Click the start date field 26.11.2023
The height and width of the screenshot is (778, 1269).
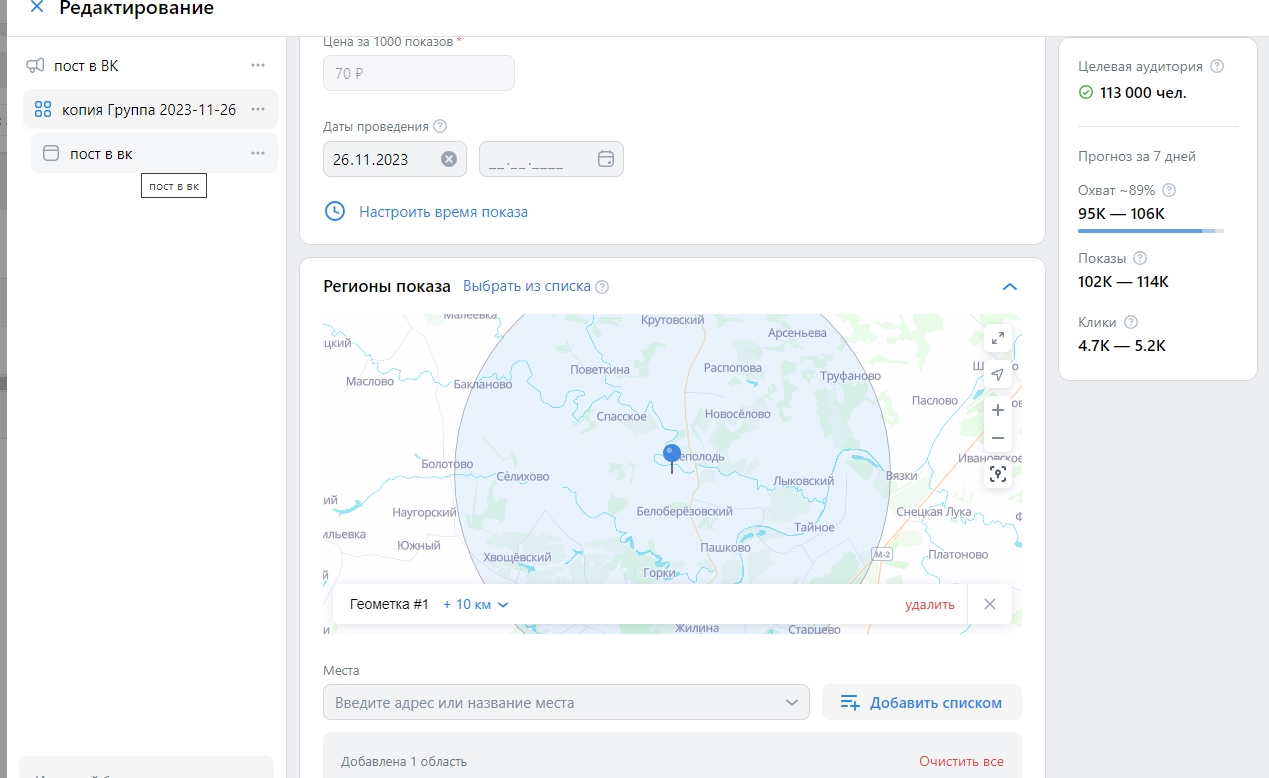[395, 159]
